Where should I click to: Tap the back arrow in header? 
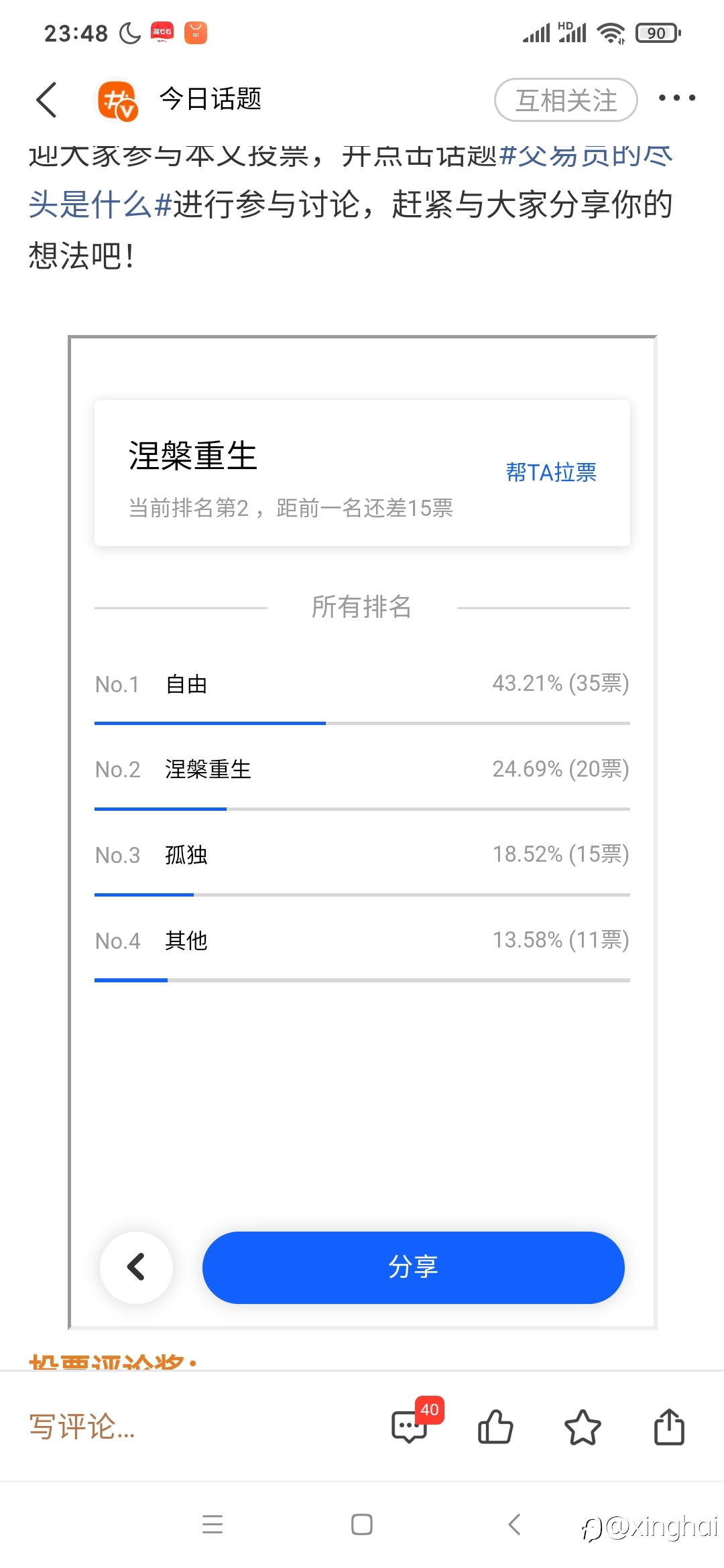click(x=46, y=100)
